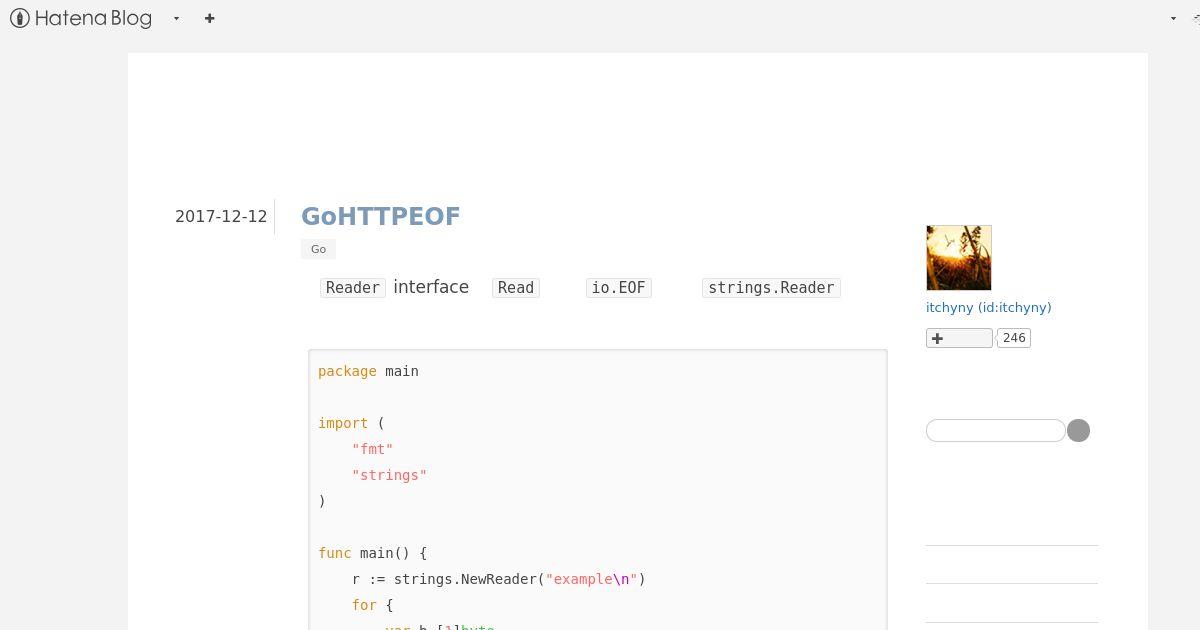Viewport: 1200px width, 630px height.
Task: Click the Read inline code label
Action: pos(516,287)
